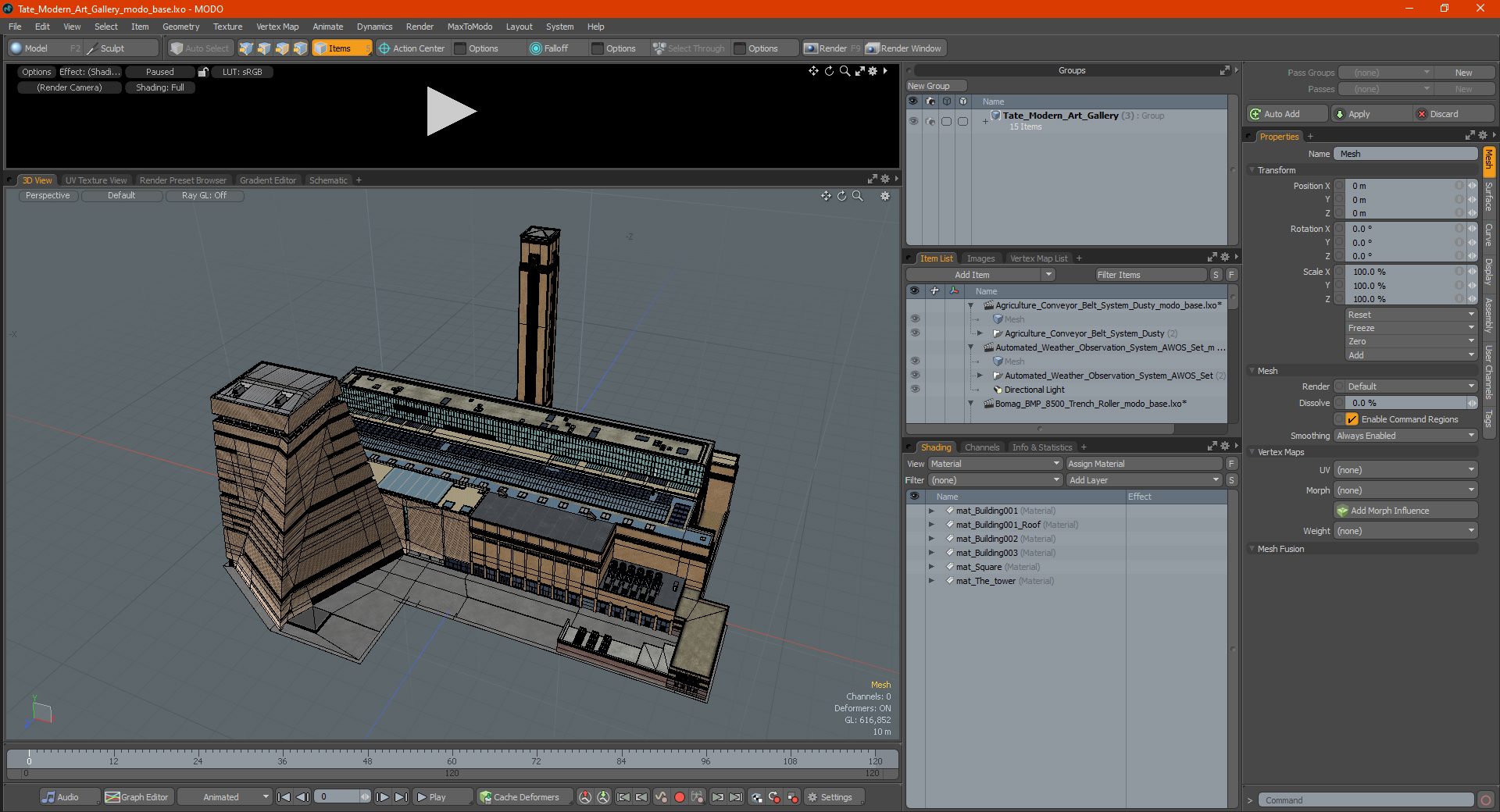The image size is (1500, 812).
Task: Step to next frame
Action: coord(382,797)
